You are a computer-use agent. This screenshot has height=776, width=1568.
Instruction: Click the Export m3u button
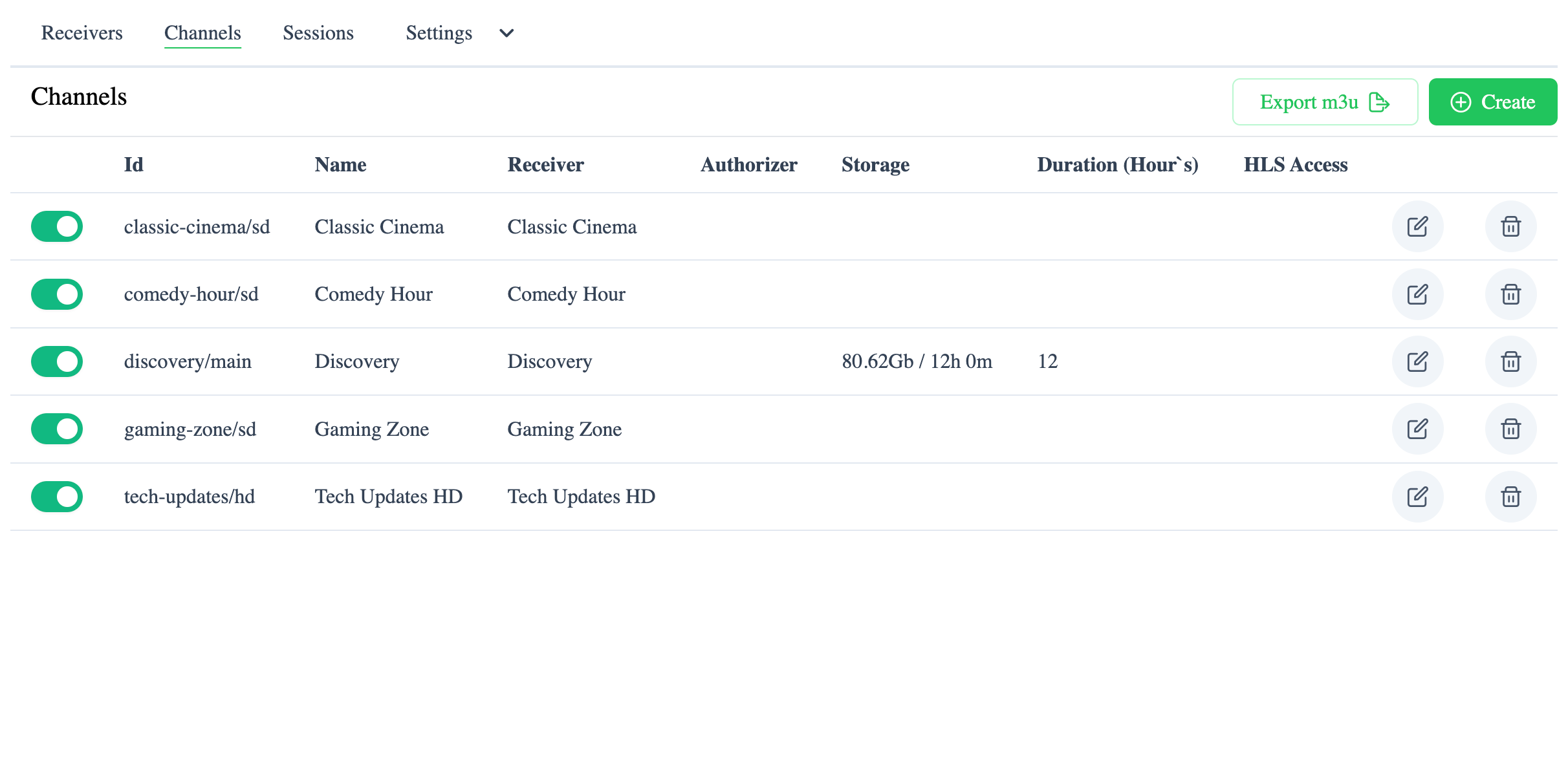point(1325,102)
